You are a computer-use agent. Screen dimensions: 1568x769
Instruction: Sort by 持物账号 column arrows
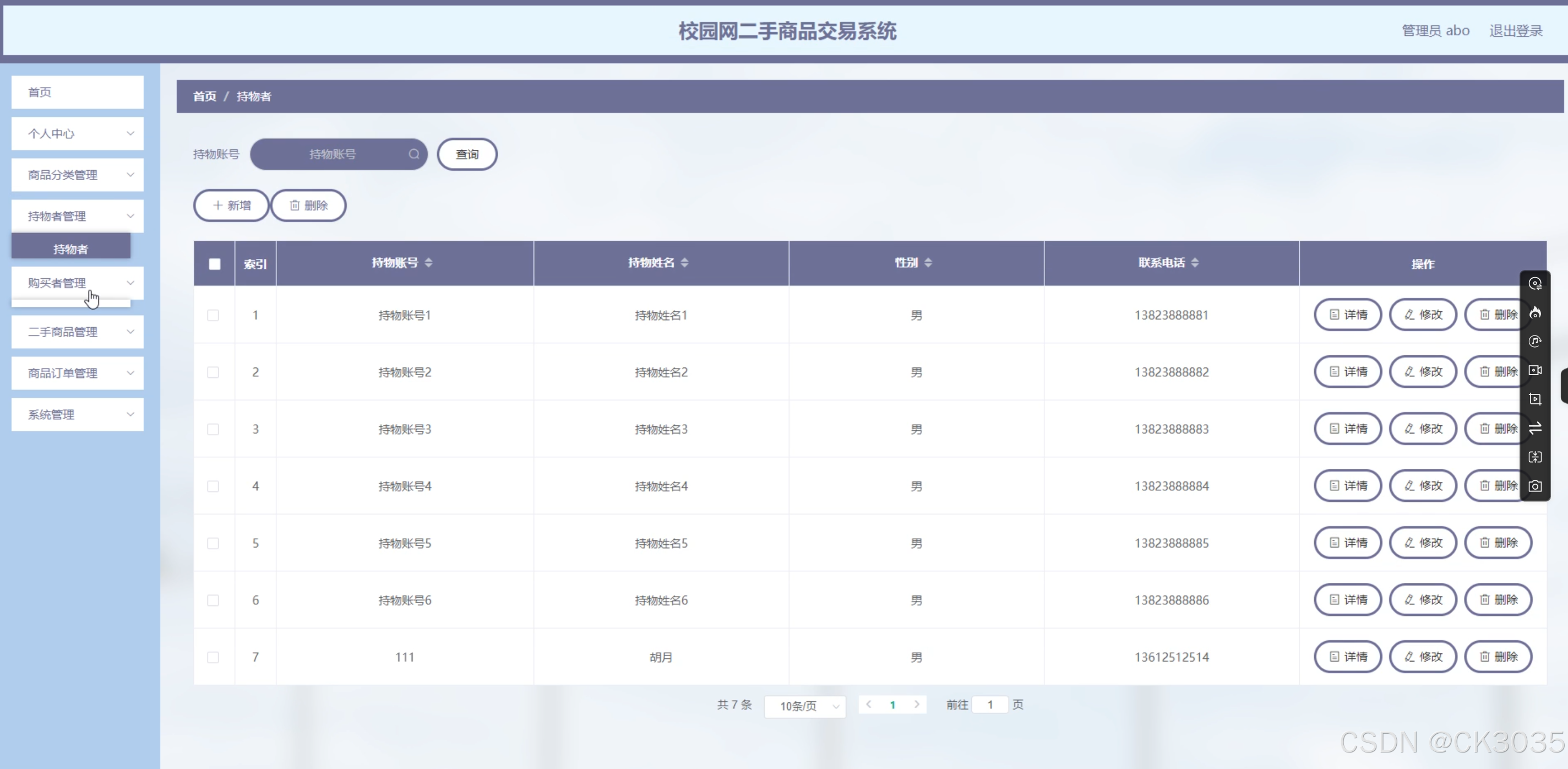coord(428,262)
